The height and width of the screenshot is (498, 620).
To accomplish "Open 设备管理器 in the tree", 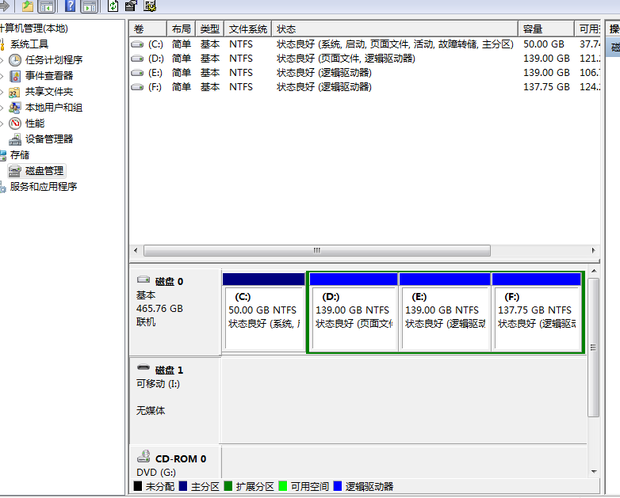I will coord(48,139).
